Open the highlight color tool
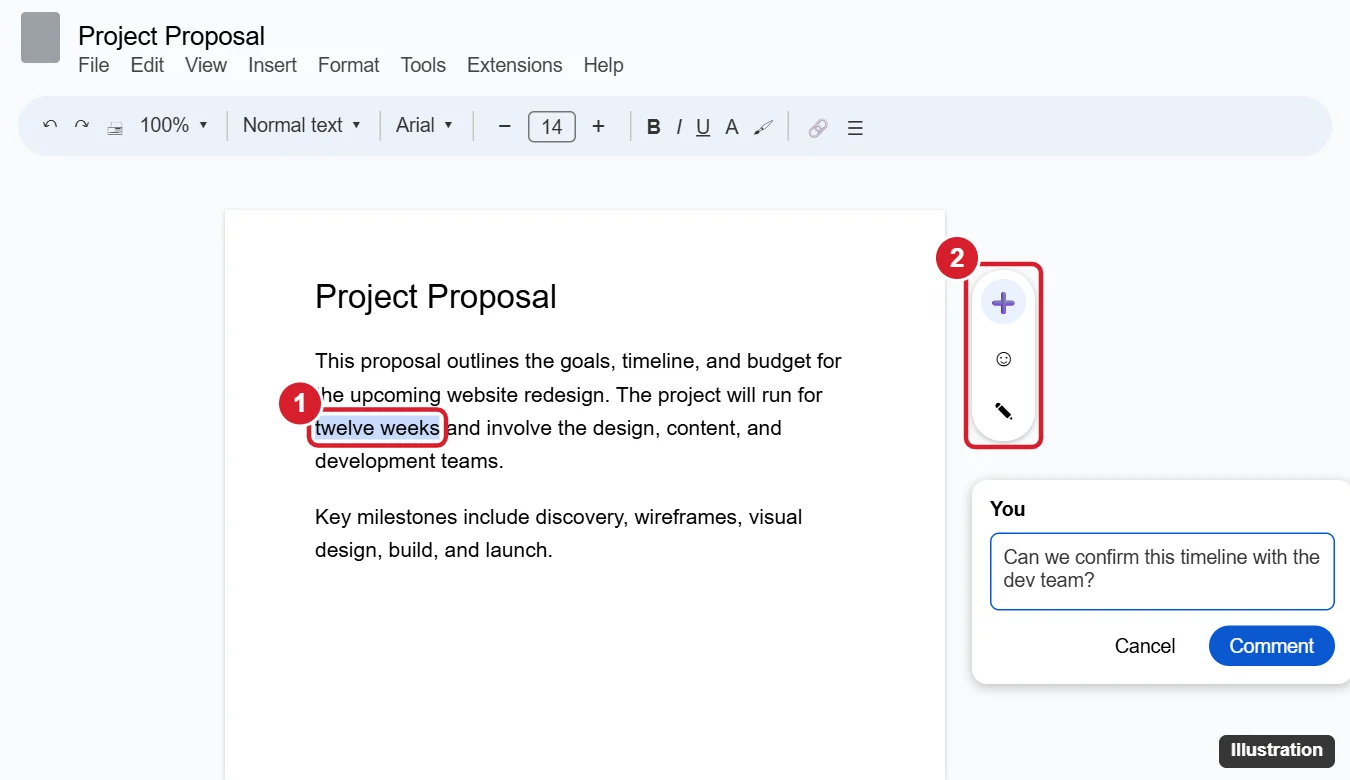Viewport: 1350px width, 780px height. [764, 127]
